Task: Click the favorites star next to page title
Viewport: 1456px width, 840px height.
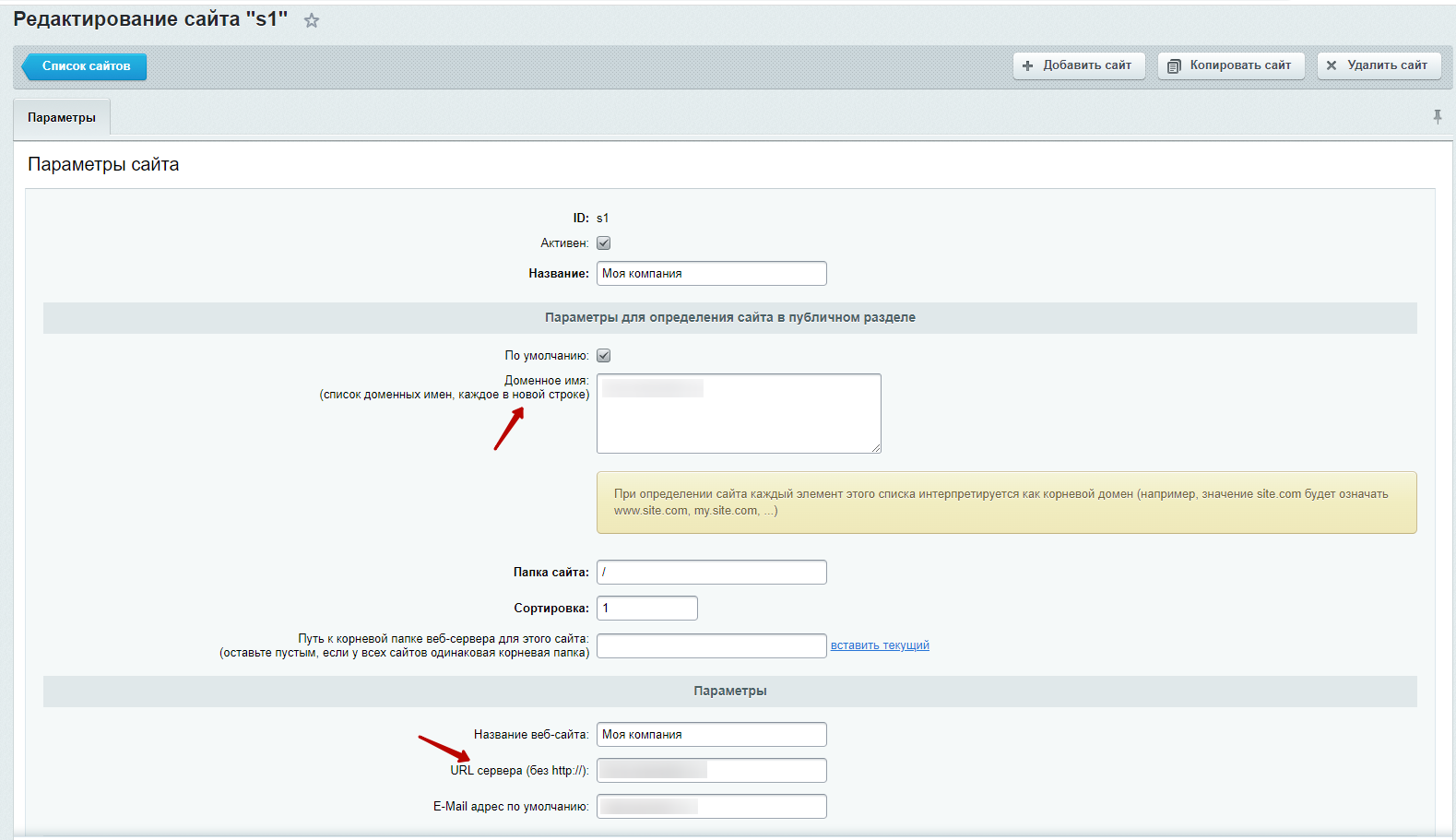Action: (312, 20)
